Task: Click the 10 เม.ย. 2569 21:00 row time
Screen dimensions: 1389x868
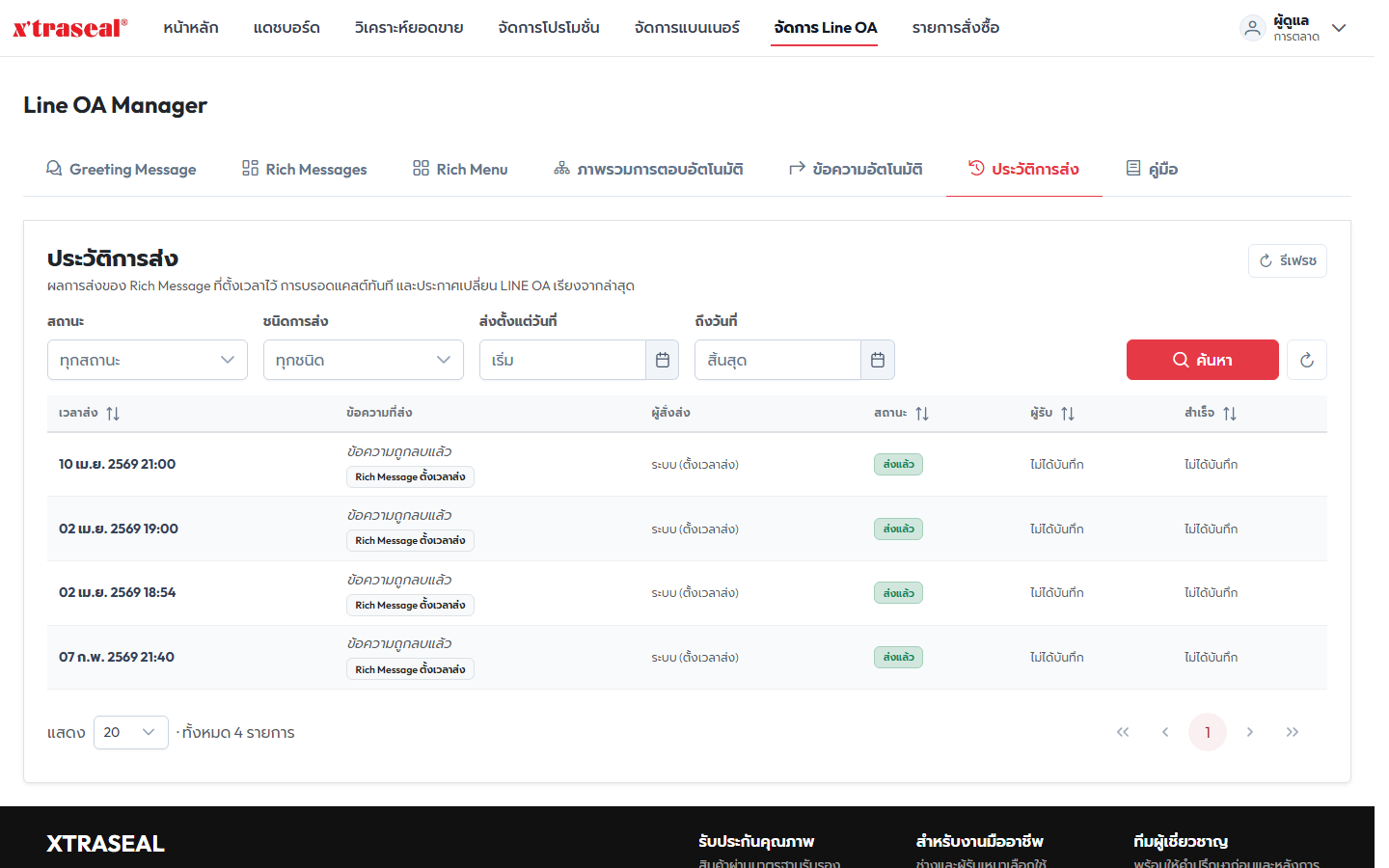Action: [117, 464]
